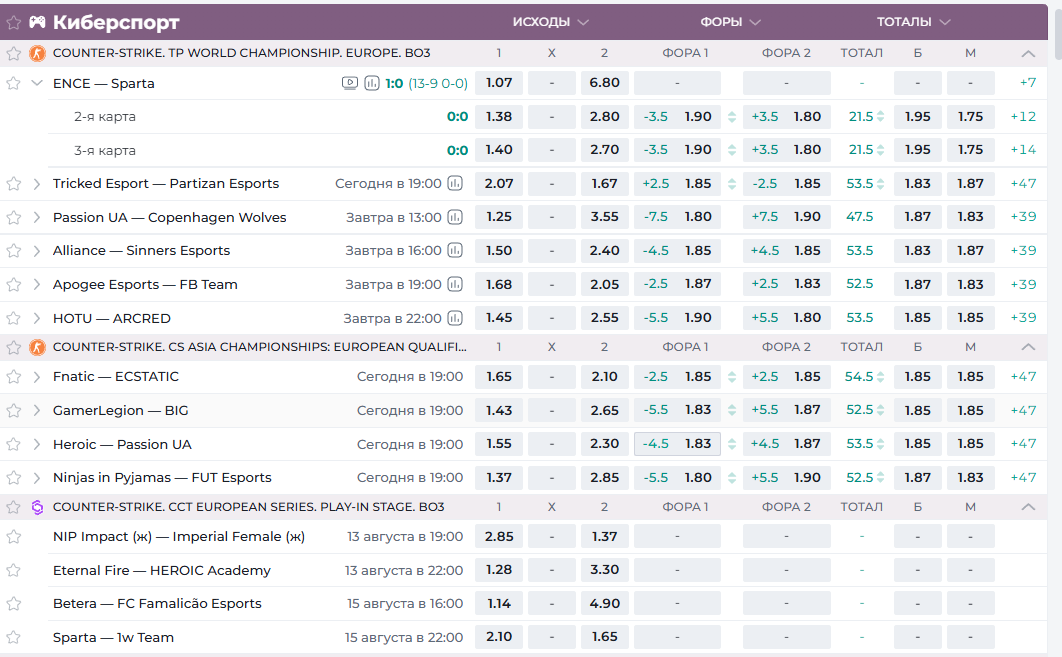Open +7 more markets for ENCE — Sparta
Screen dimensions: 1062x657
1027,83
